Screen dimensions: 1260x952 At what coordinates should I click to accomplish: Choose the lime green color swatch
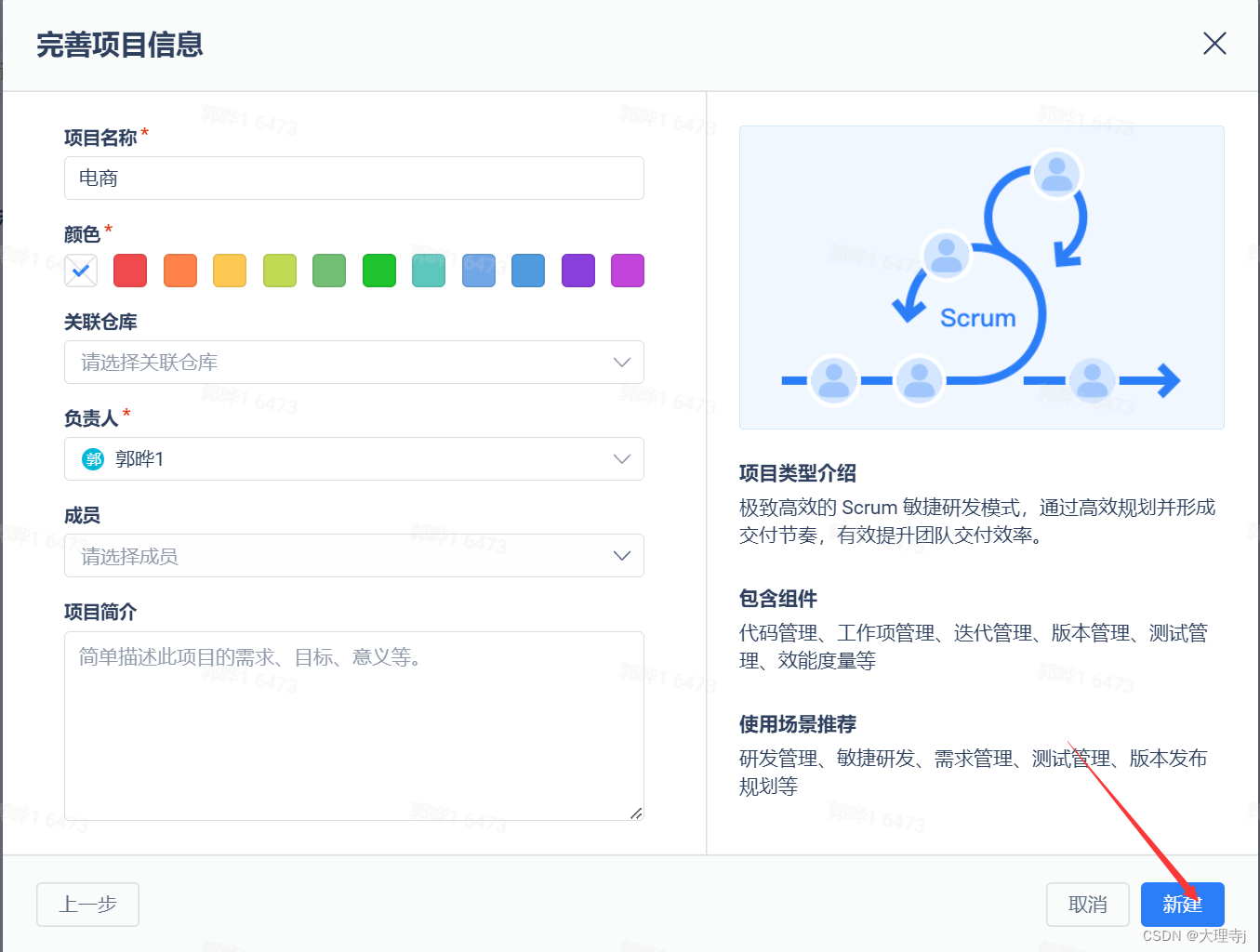click(280, 271)
